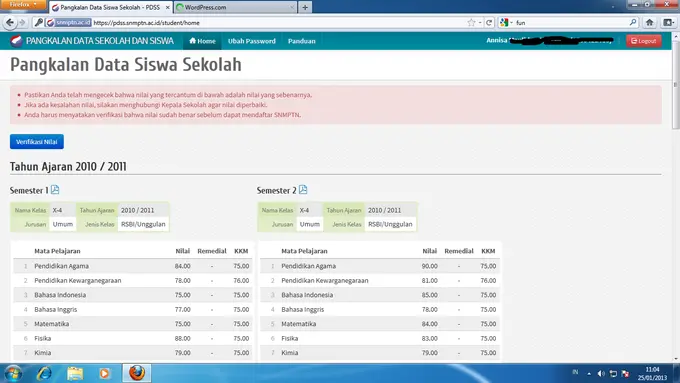Click Semester 1 Nilai column header
Image resolution: width=680 pixels, height=383 pixels.
tap(183, 251)
